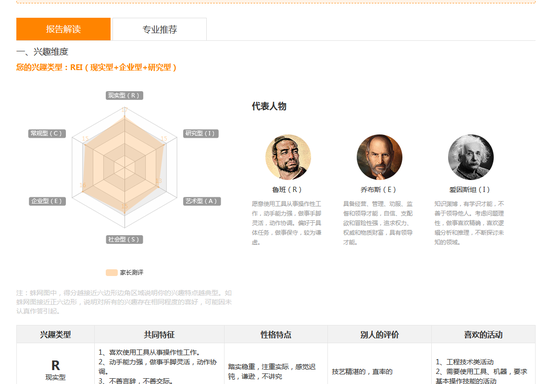Click the 企业型 (E) radar label
The image size is (550, 384).
pyautogui.click(x=47, y=201)
